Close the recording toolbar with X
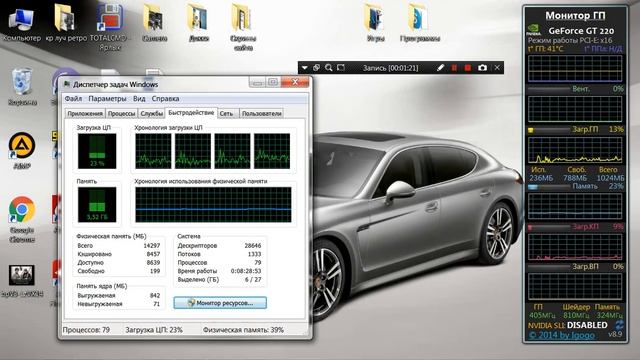Viewport: 640px width, 360px height. click(497, 68)
